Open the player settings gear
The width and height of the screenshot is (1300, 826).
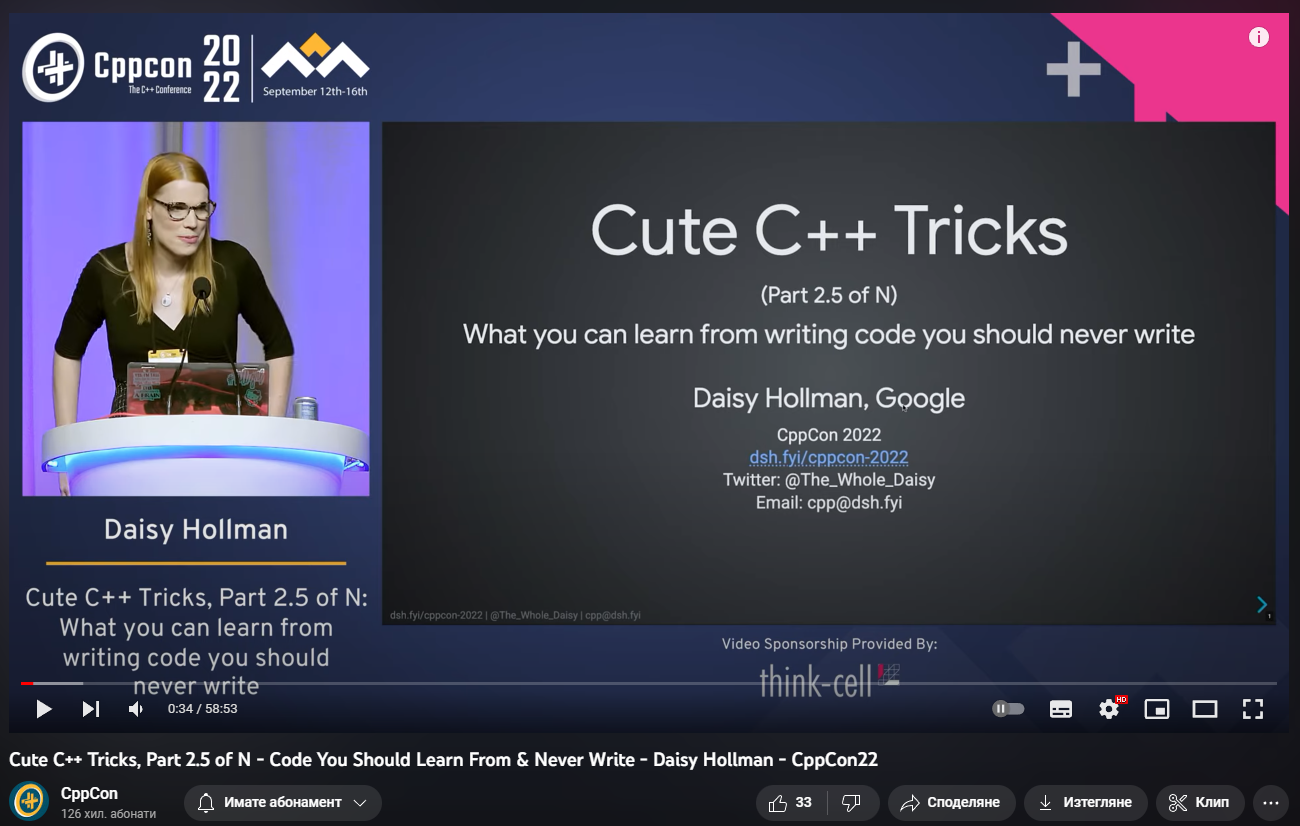[x=1109, y=709]
